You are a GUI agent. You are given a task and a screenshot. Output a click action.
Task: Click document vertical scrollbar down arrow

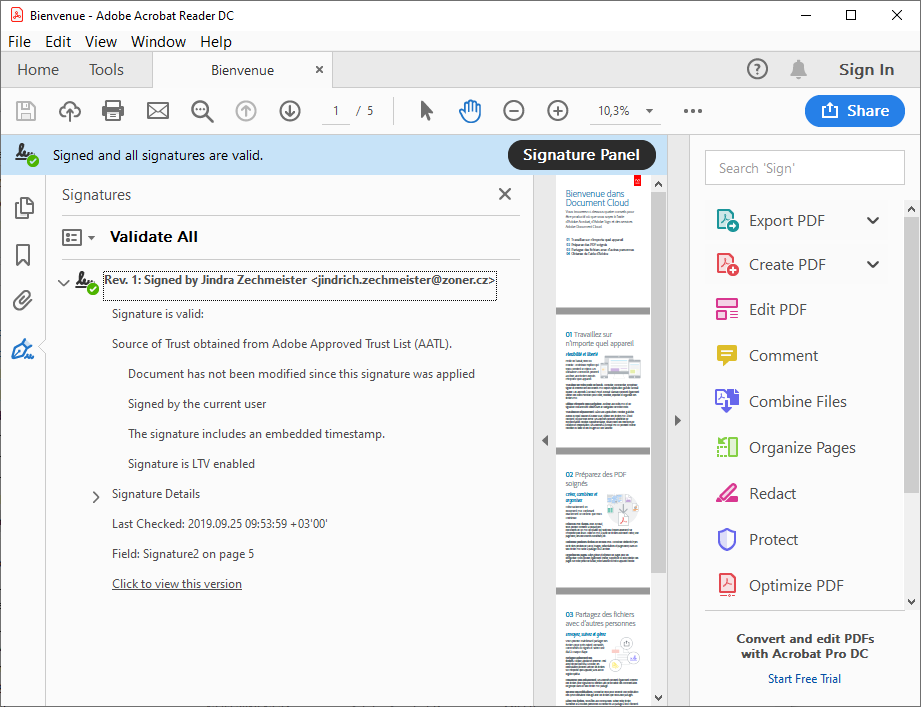[658, 698]
